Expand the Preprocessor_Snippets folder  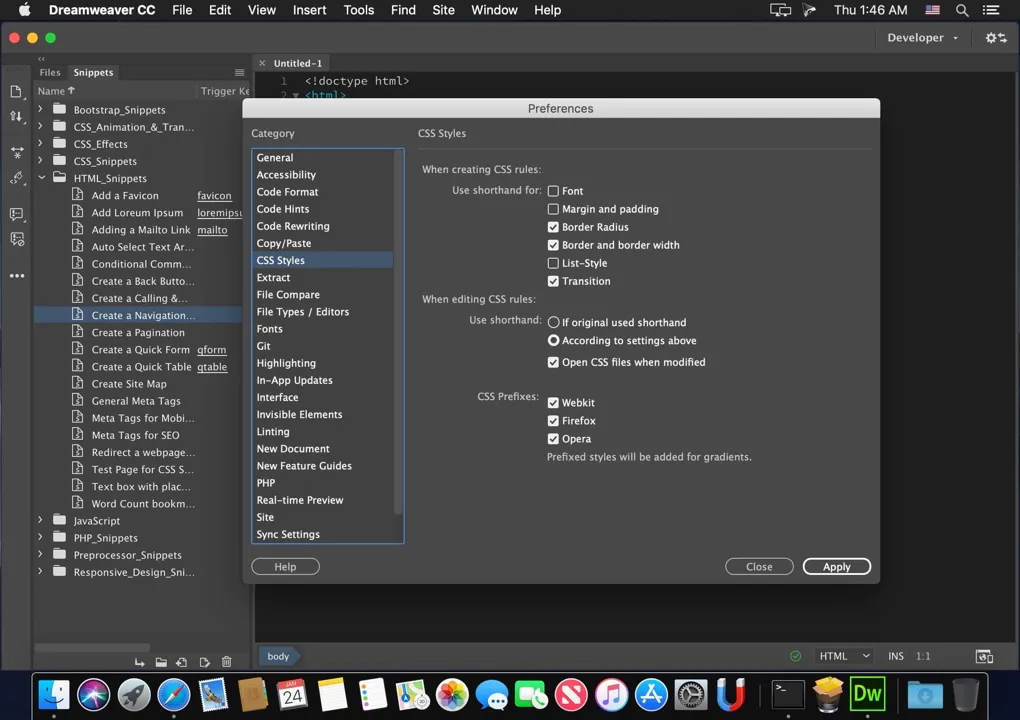(x=40, y=554)
